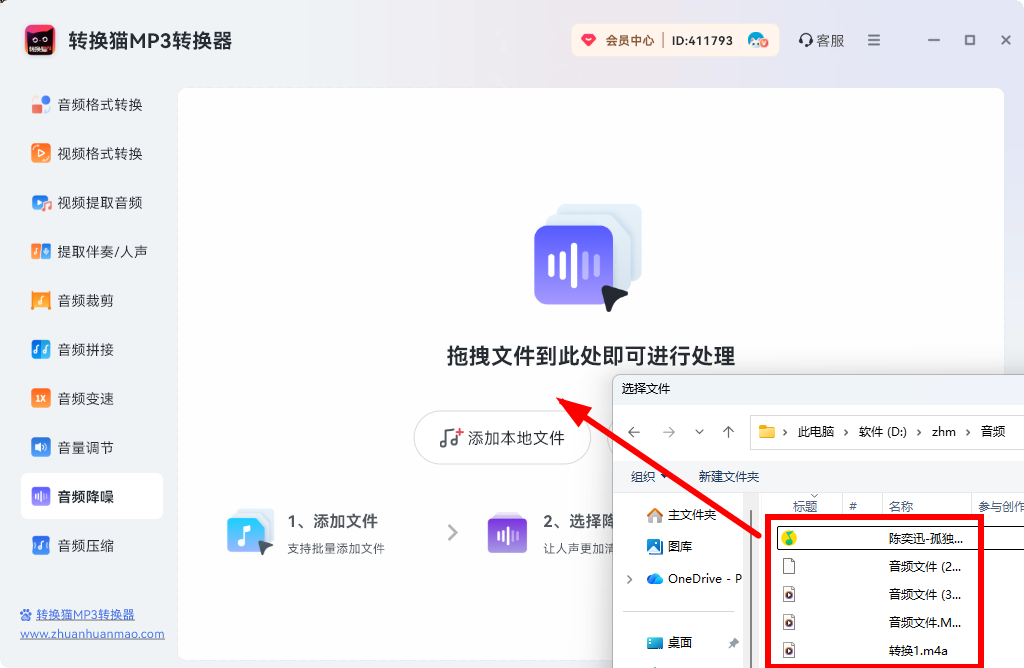Image resolution: width=1024 pixels, height=668 pixels.
Task: Click the 音频降噪 waveform icon
Action: 40,496
